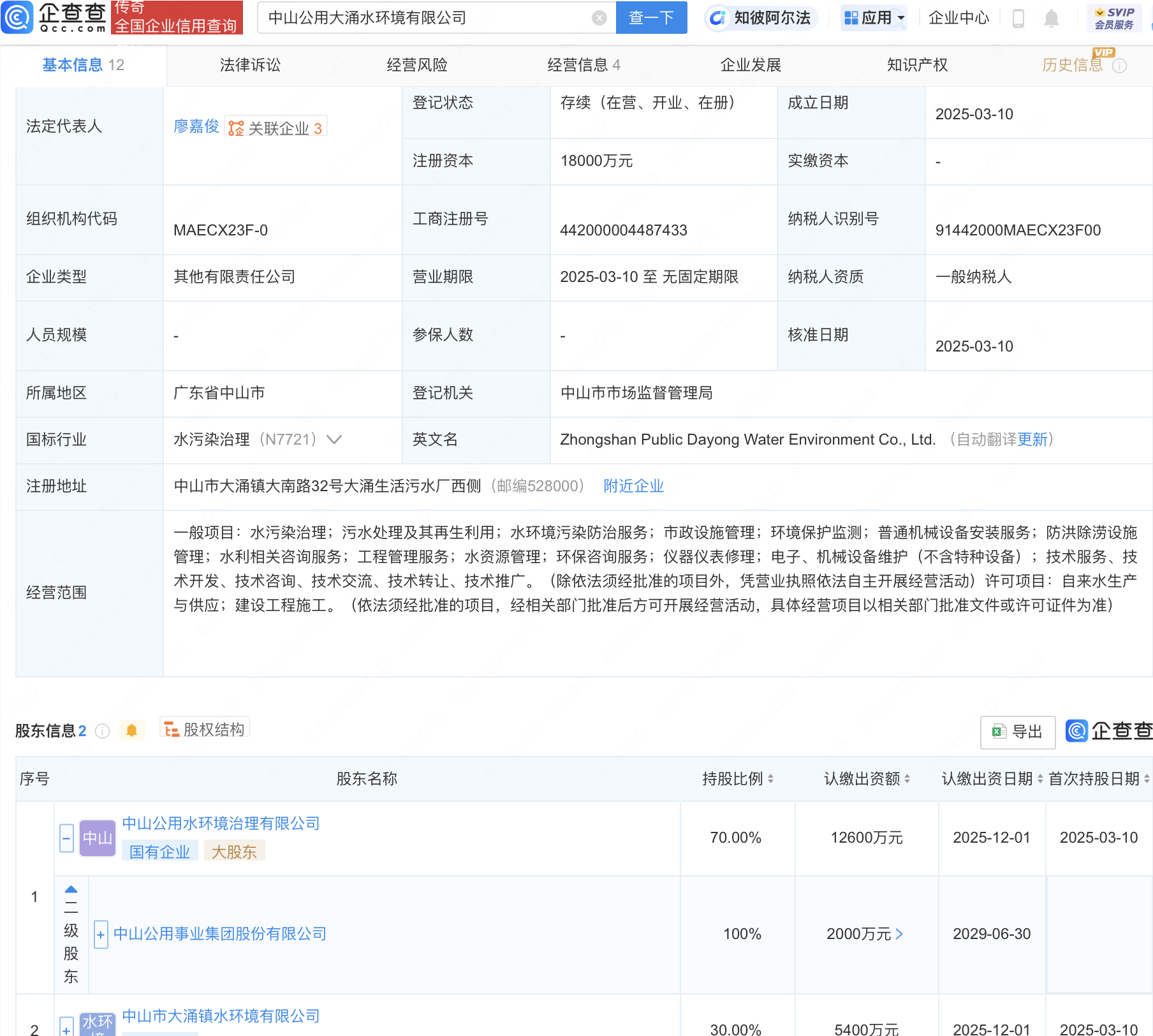Open SVIP member service icon
The height and width of the screenshot is (1036, 1153).
point(1114,18)
